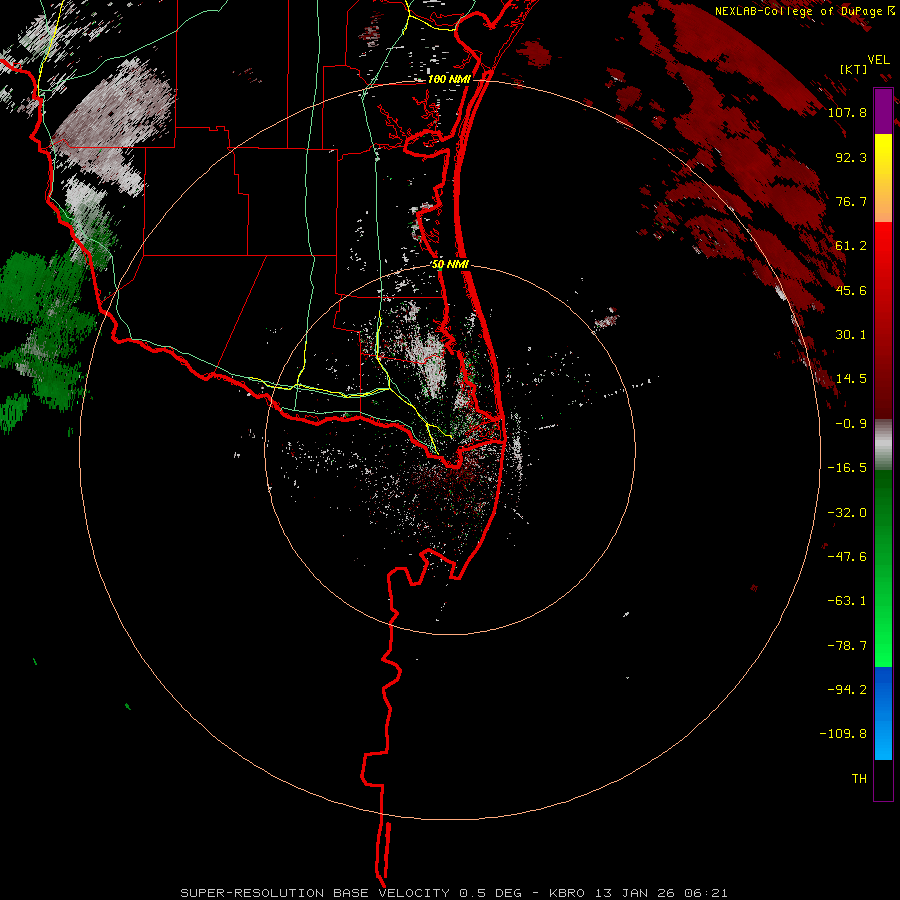The height and width of the screenshot is (900, 900).
Task: Click the TH legend label
Action: pos(859,779)
